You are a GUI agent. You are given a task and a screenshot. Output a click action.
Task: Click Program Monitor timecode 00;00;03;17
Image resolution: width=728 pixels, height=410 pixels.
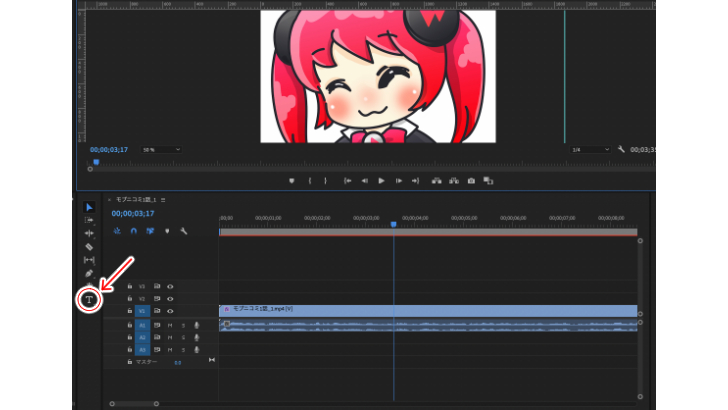click(109, 150)
